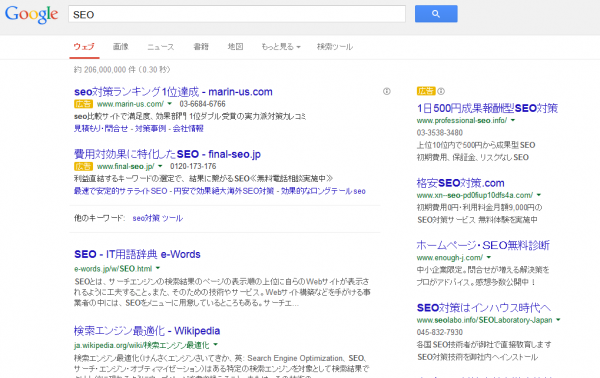Screen dimensions: 600x378
Task: Click the e-words.jp/w/SEO.html green URL
Action: click(x=113, y=269)
